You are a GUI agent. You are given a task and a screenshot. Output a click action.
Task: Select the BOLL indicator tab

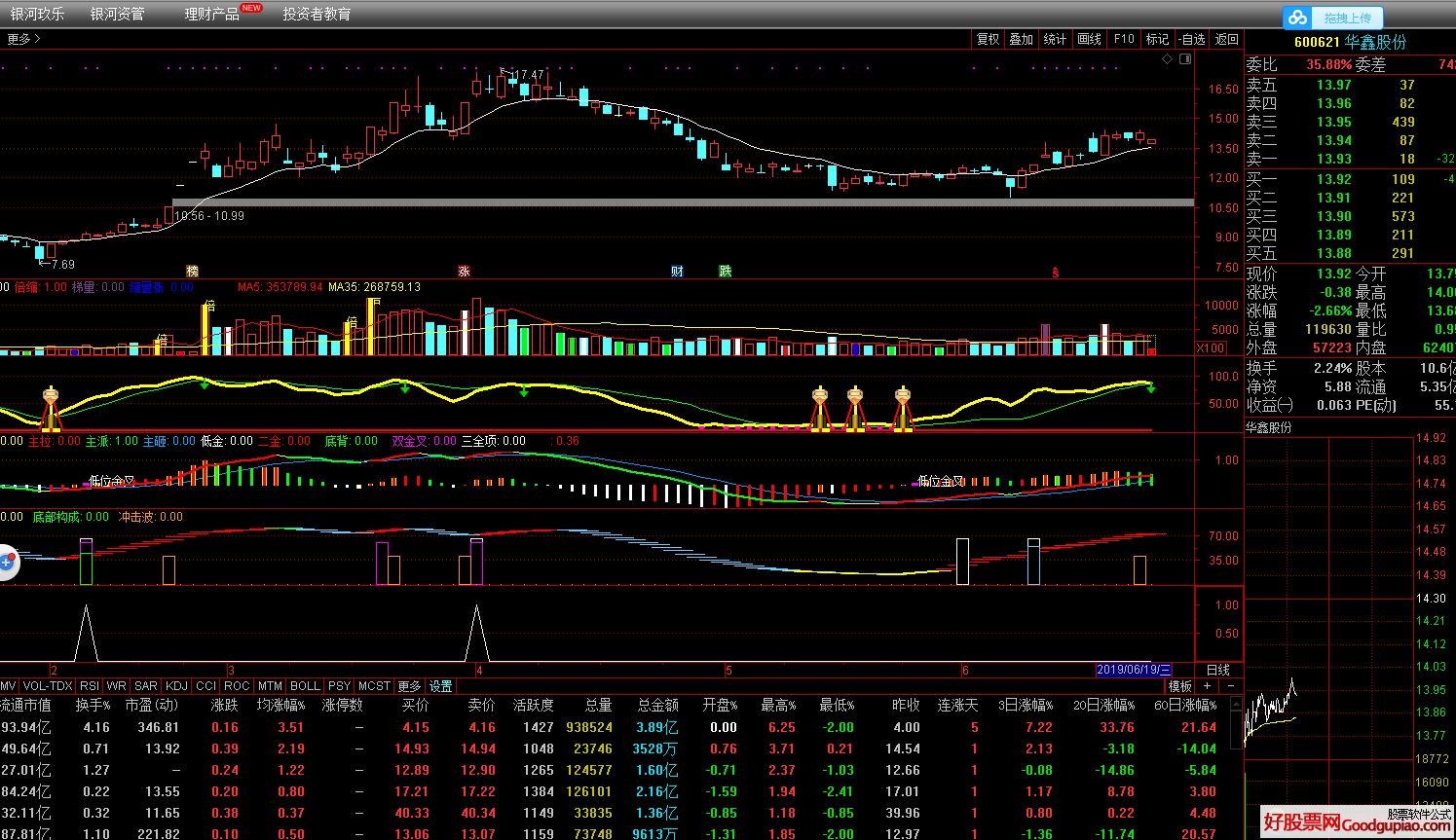306,686
